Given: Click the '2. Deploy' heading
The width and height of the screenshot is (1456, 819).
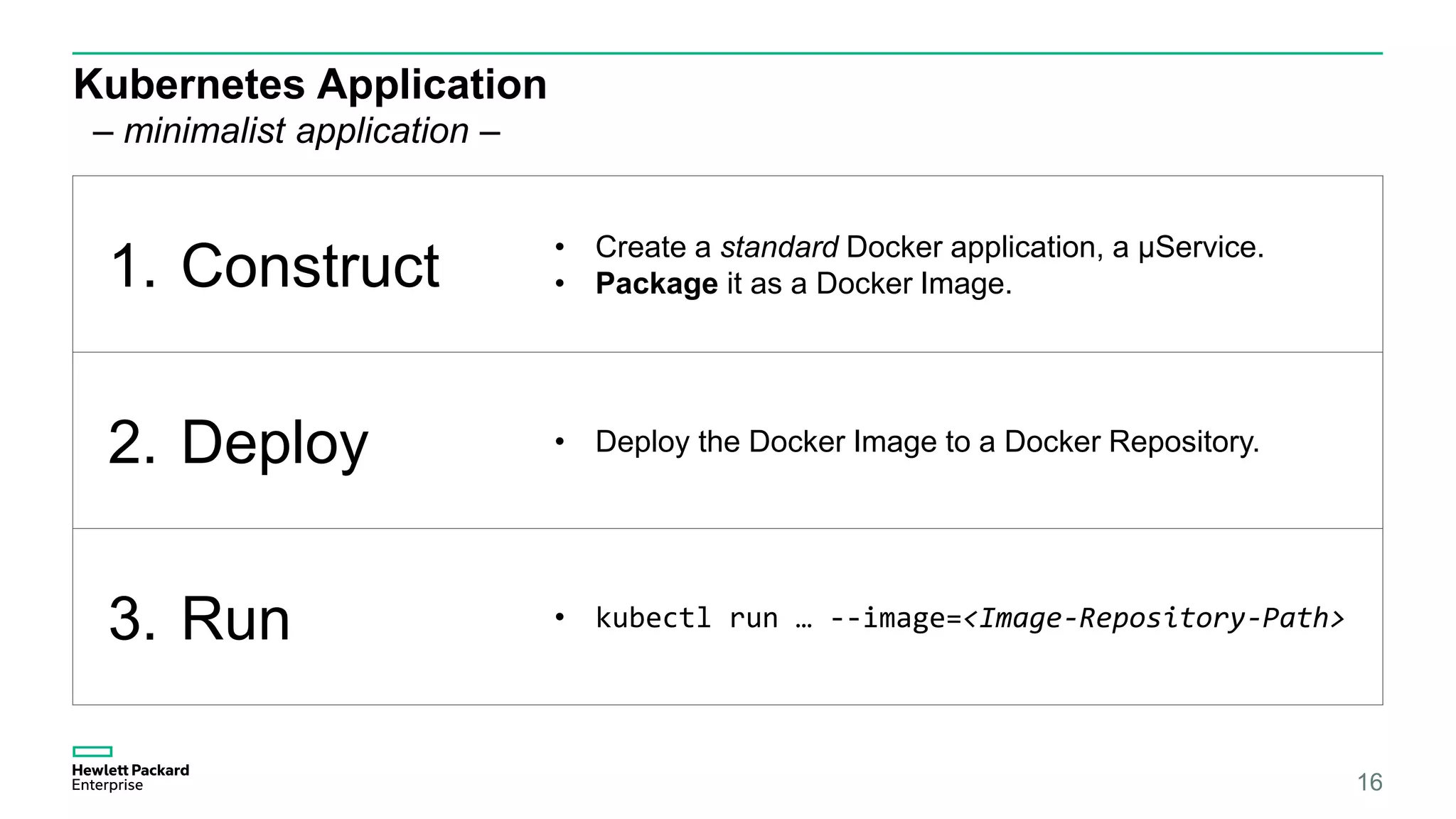Looking at the screenshot, I should [238, 443].
